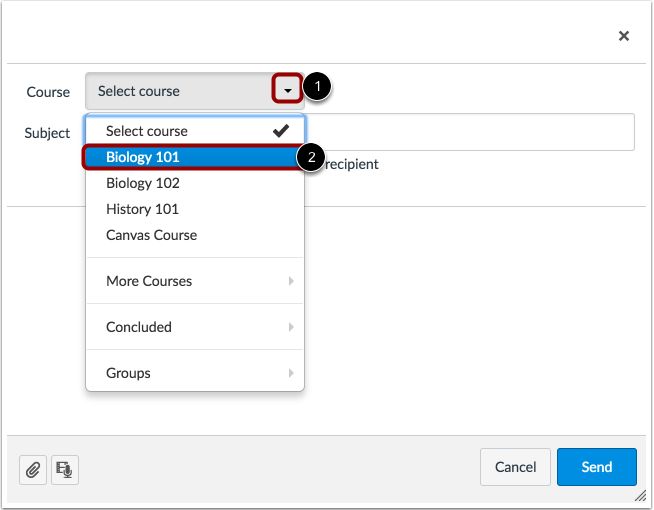Expand the Concluded submenu
Screen dimensions: 654x510
[x=195, y=327]
